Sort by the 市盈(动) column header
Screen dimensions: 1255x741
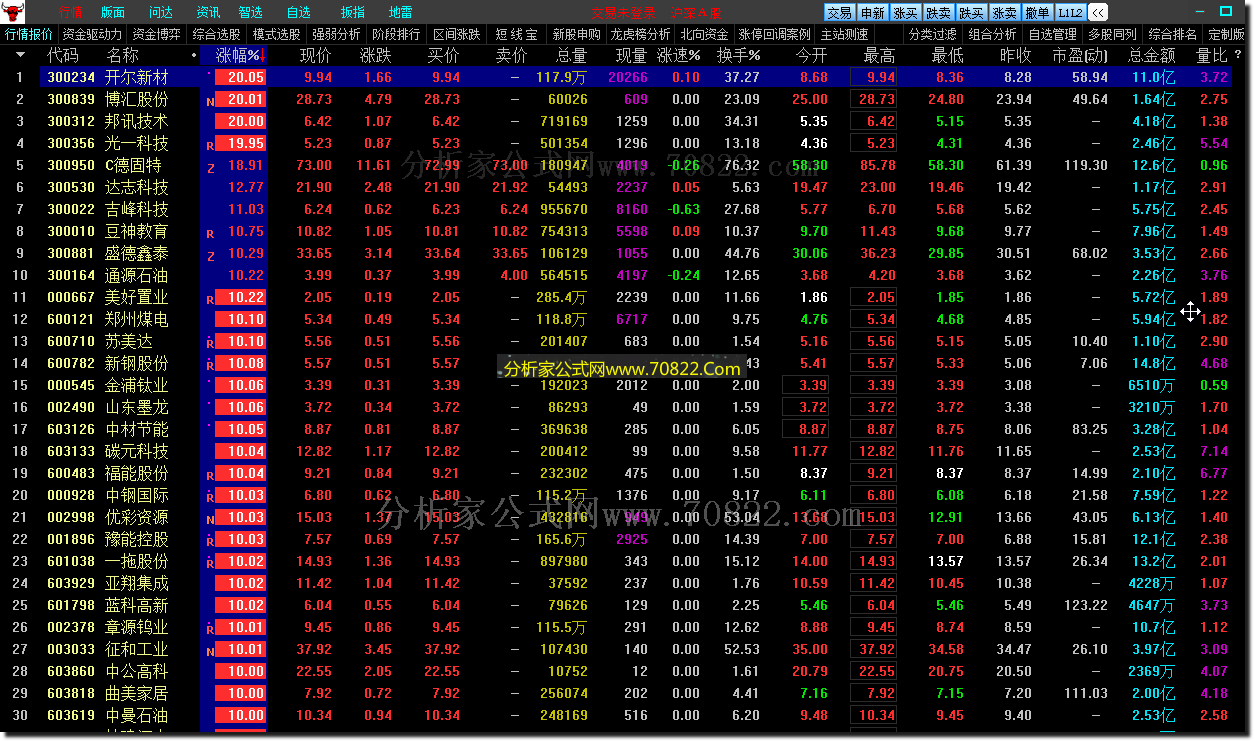(1081, 55)
